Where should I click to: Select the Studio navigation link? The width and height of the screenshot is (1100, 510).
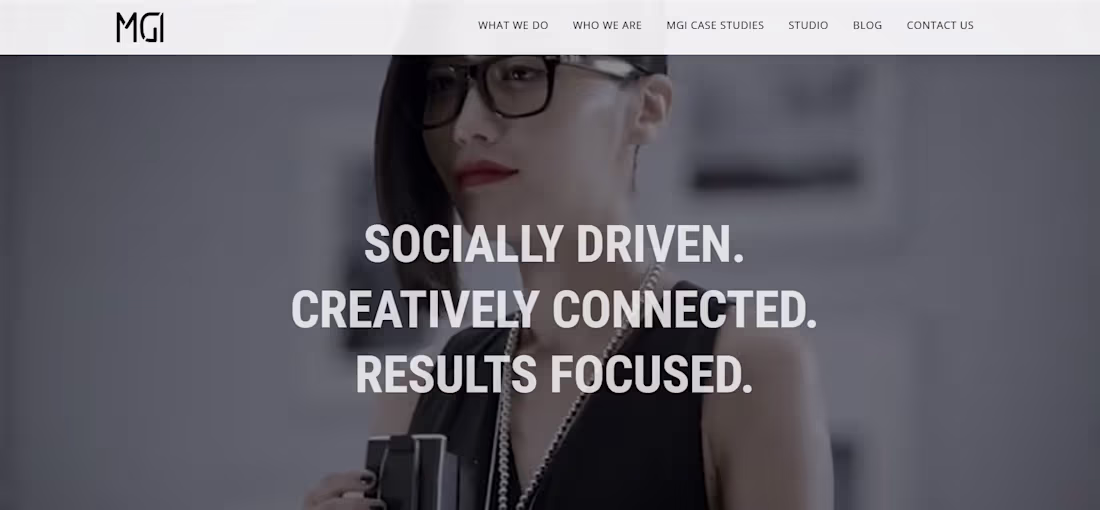[808, 25]
